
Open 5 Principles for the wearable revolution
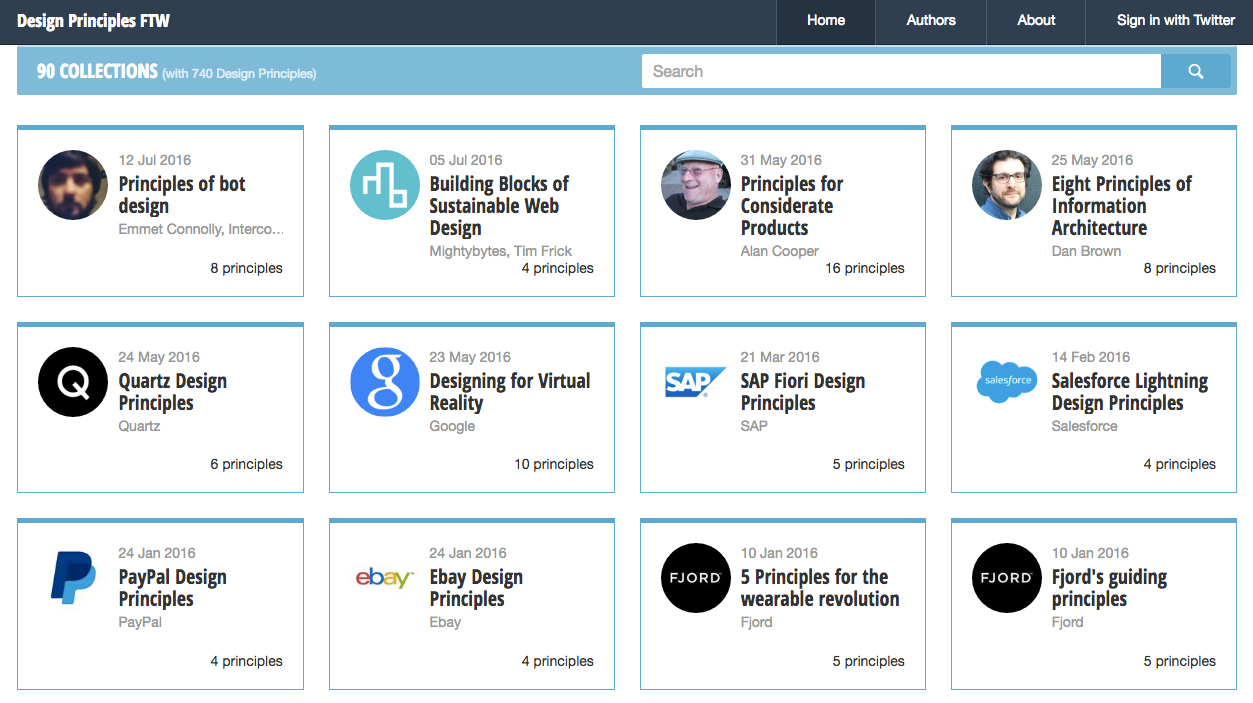819,588
